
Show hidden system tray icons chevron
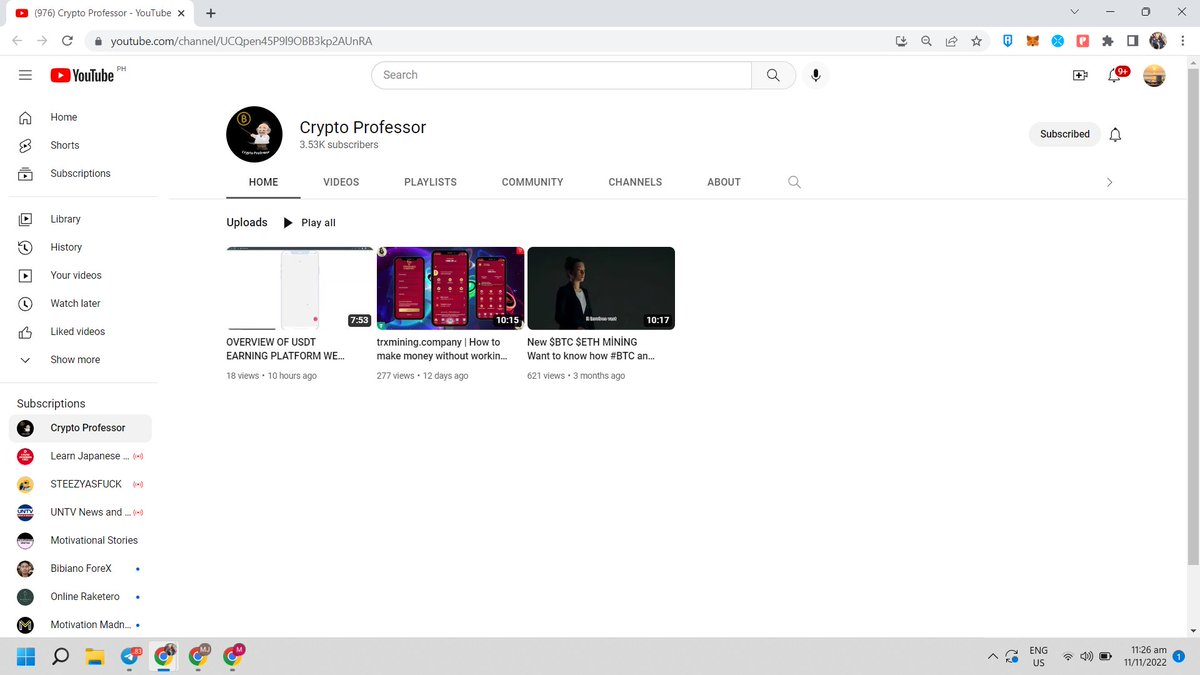point(992,657)
